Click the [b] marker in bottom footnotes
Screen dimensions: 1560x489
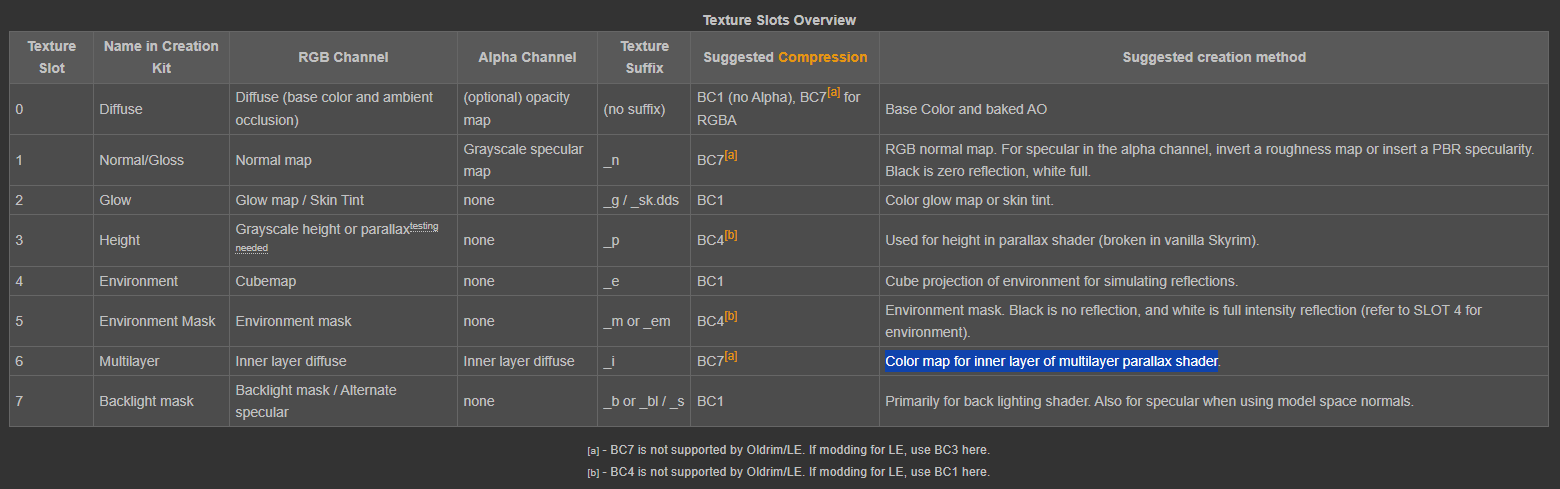593,472
